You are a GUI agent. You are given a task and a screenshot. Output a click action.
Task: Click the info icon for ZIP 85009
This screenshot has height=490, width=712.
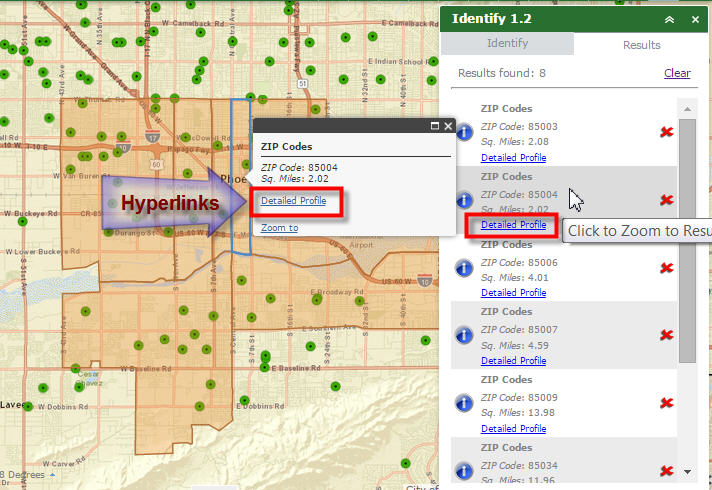[x=464, y=403]
